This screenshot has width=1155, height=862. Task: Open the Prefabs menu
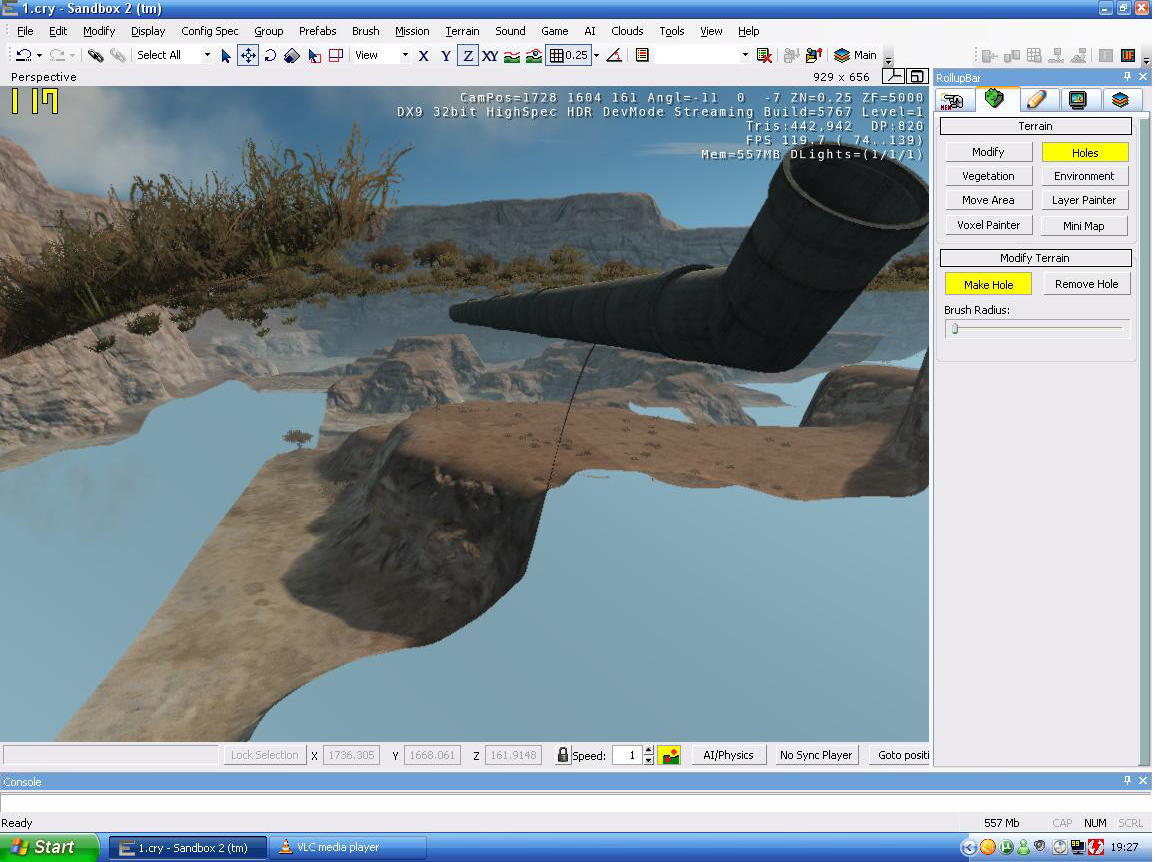coord(317,31)
